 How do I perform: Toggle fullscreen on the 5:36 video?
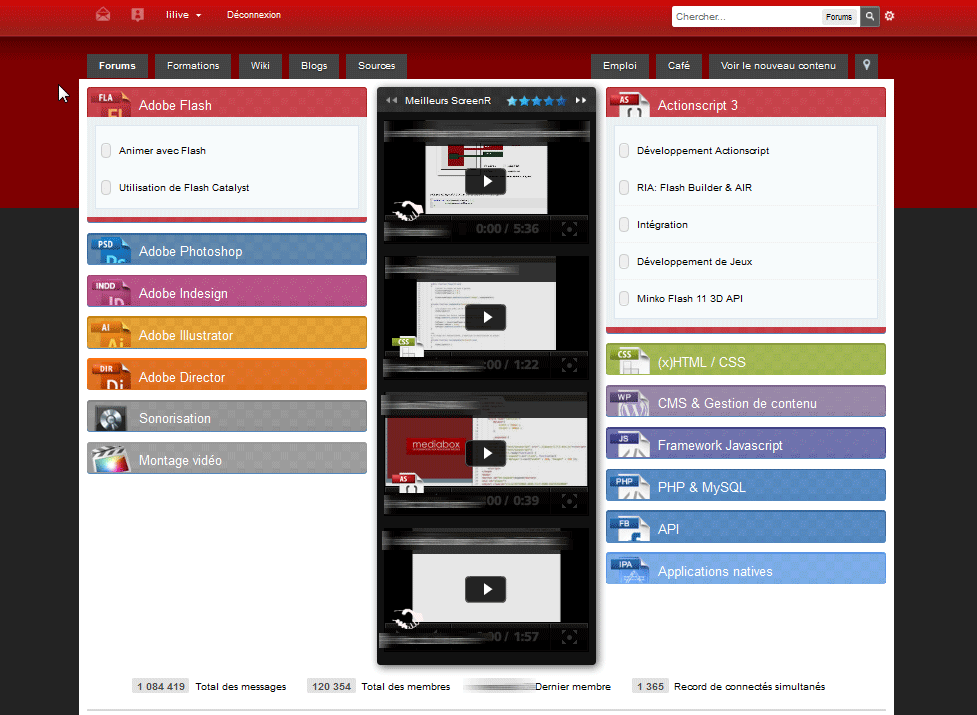click(x=569, y=229)
